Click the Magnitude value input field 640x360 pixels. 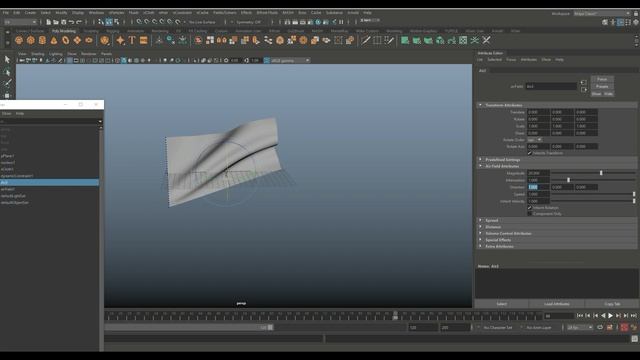pos(538,173)
